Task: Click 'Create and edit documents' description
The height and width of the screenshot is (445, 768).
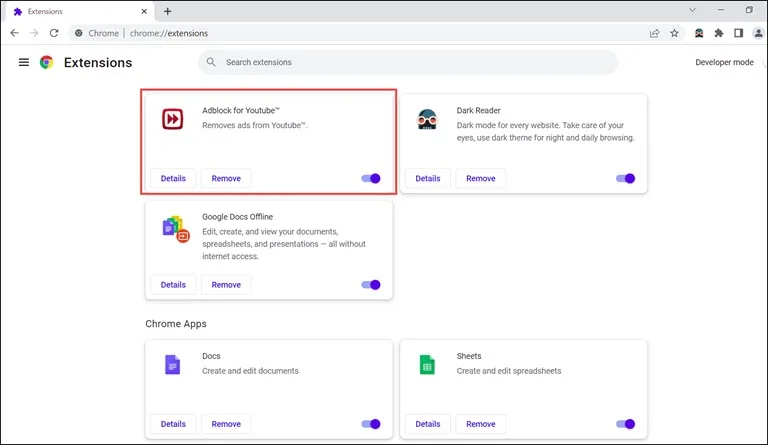Action: [250, 371]
